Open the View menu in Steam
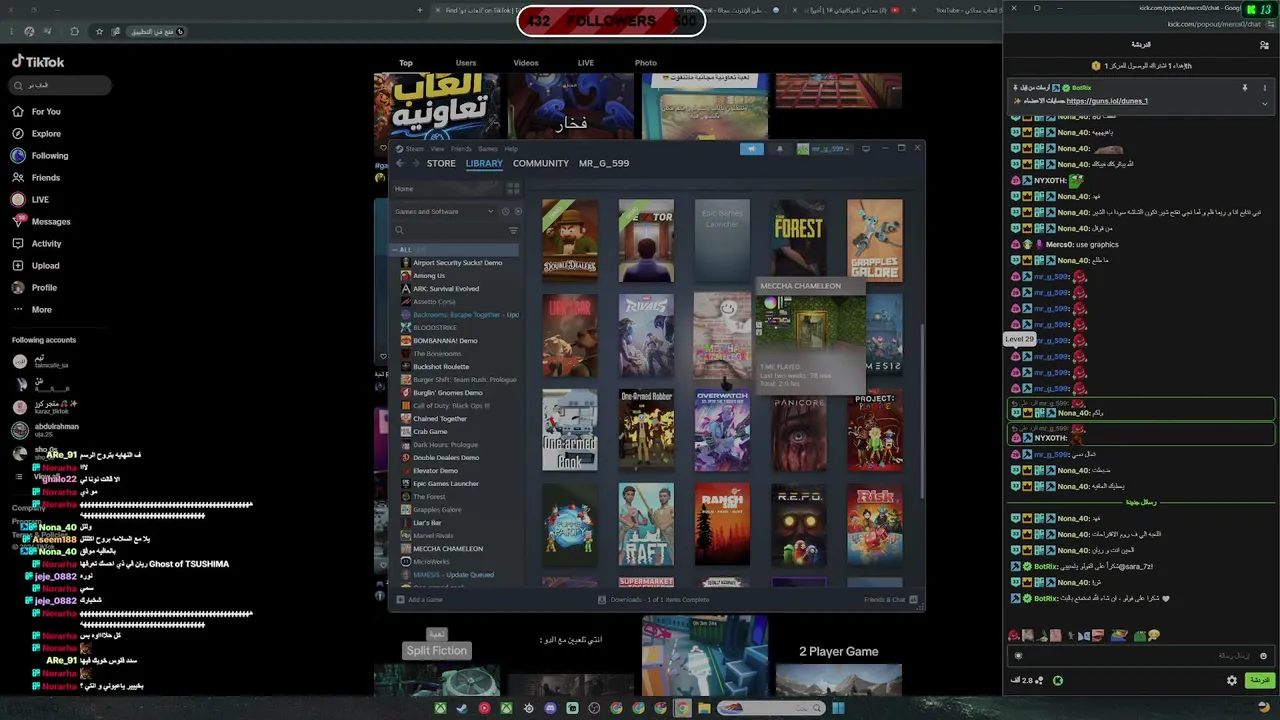 [x=437, y=149]
